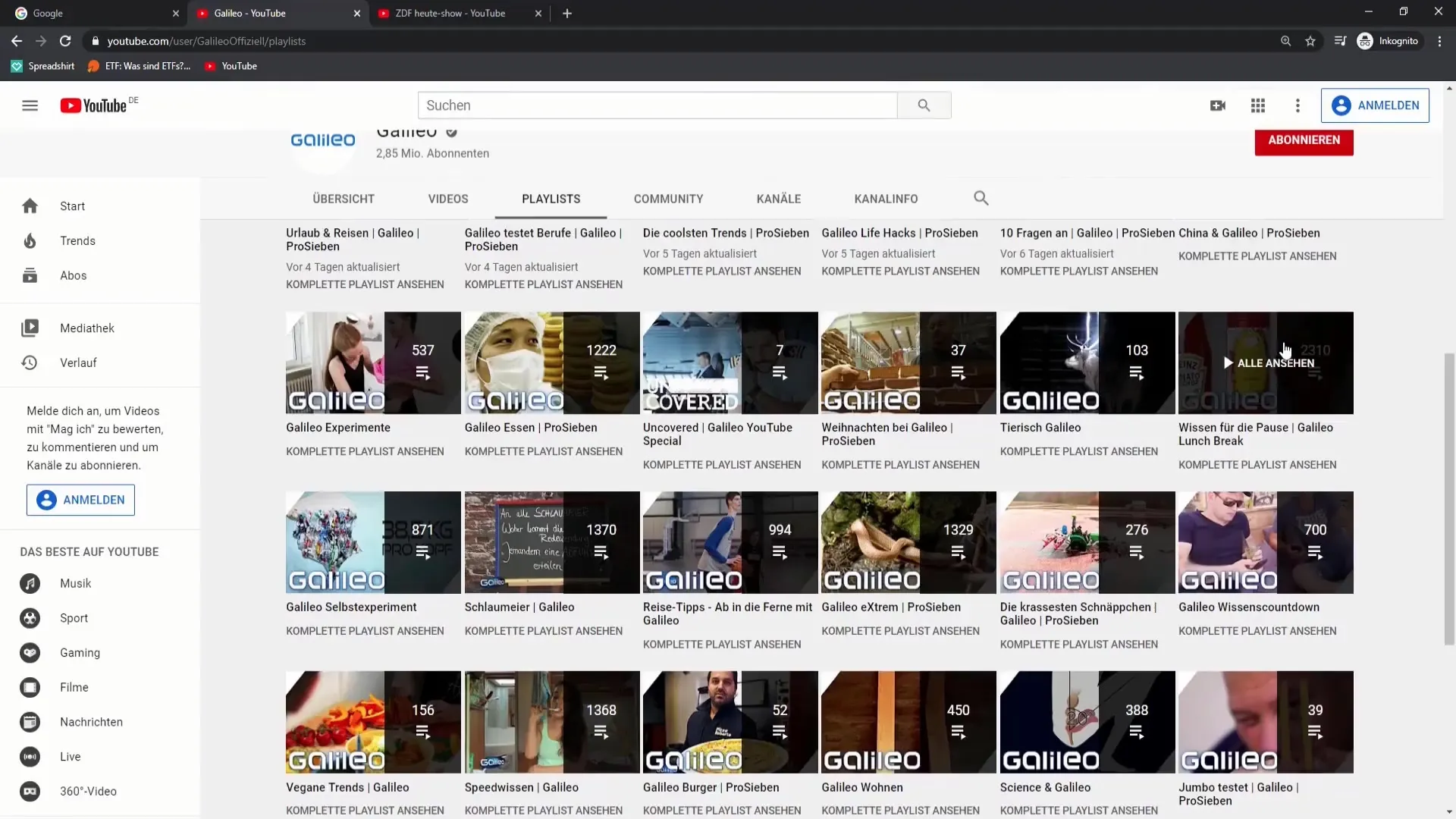Open Galileo Selbstexperiment thumbnail

373,542
